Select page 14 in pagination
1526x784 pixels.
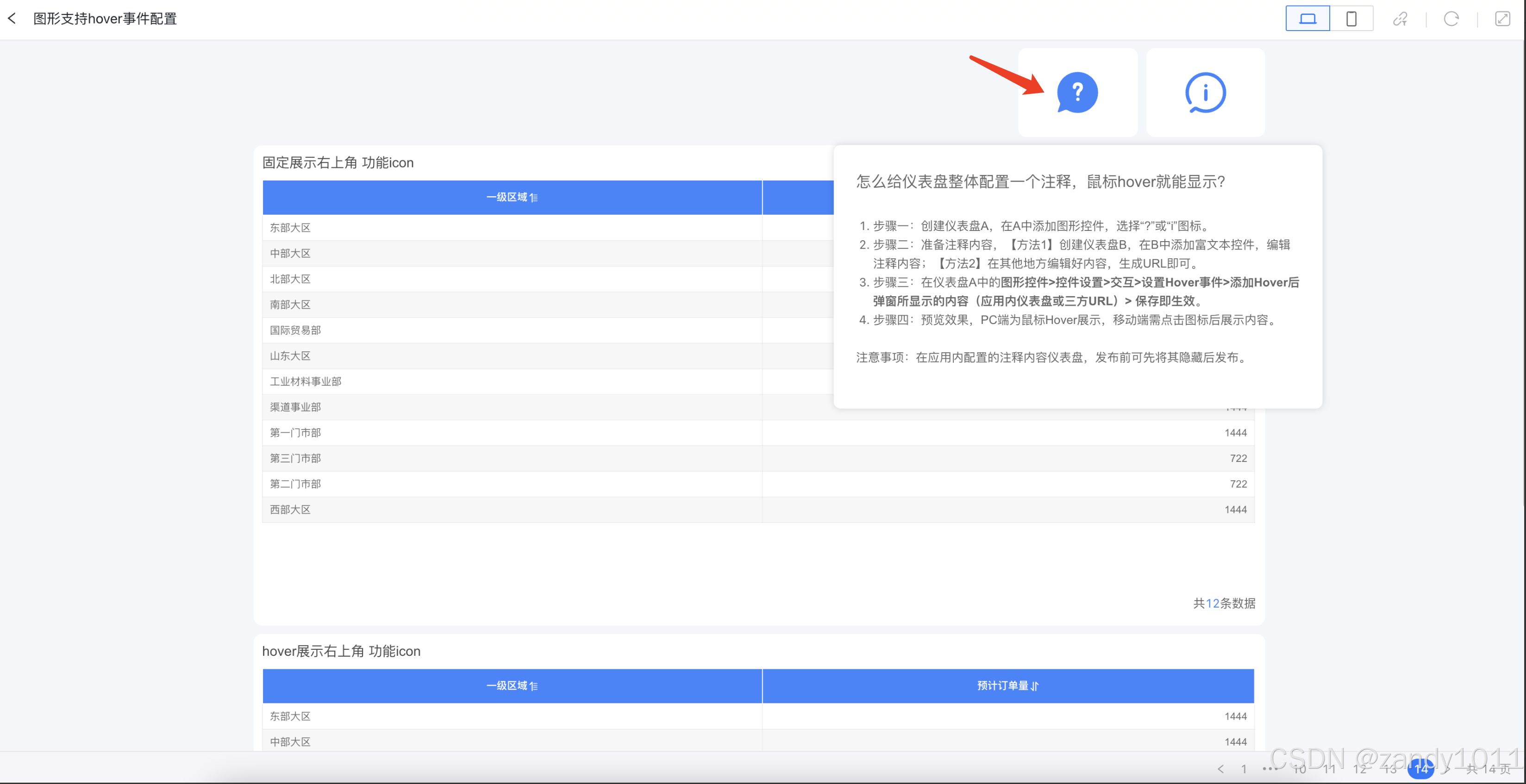click(1420, 769)
